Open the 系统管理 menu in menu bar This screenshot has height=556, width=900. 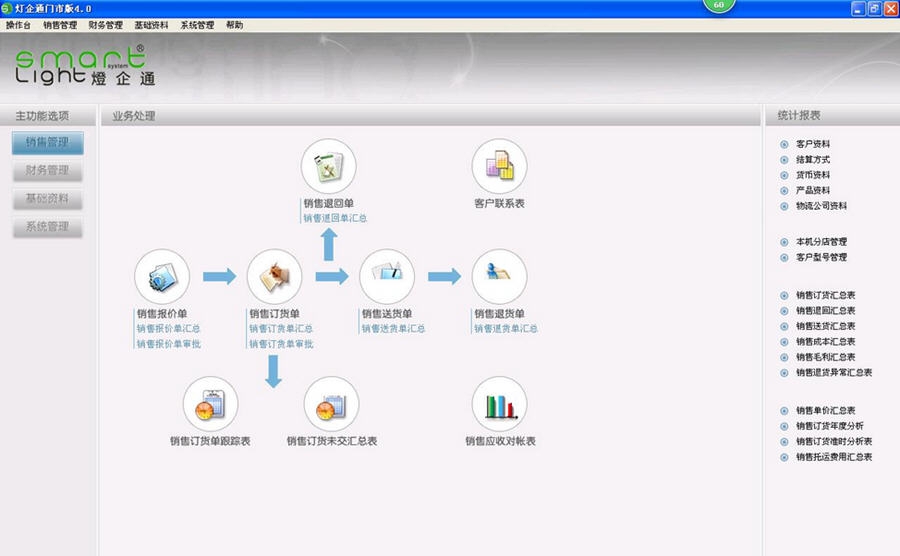(197, 25)
